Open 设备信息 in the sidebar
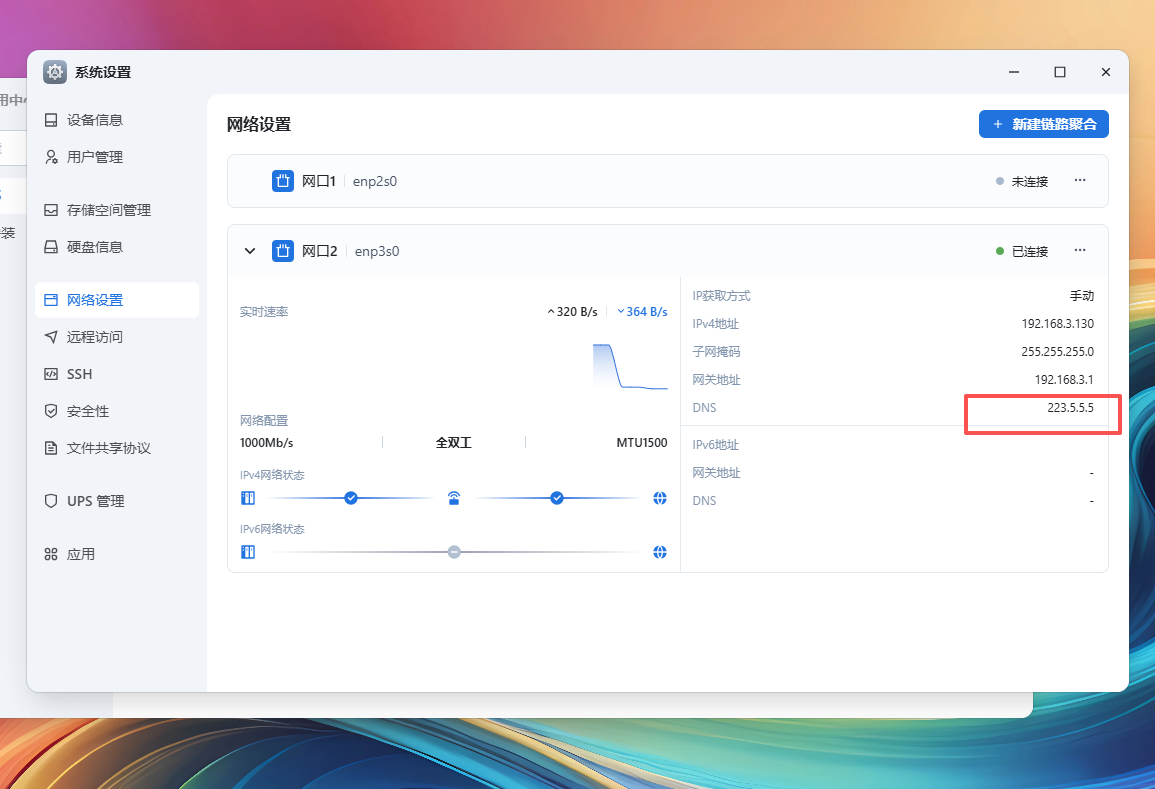 [116, 120]
